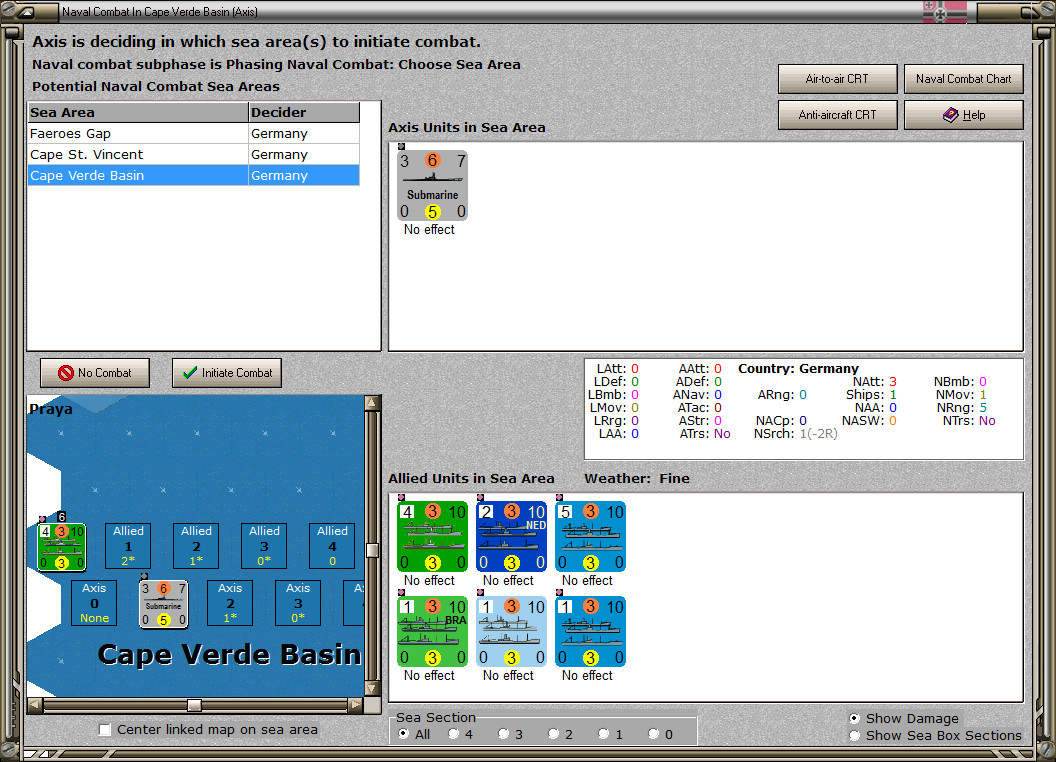Image resolution: width=1056 pixels, height=762 pixels.
Task: Click the green 4-3-10 Allied ship counter
Action: (x=431, y=535)
